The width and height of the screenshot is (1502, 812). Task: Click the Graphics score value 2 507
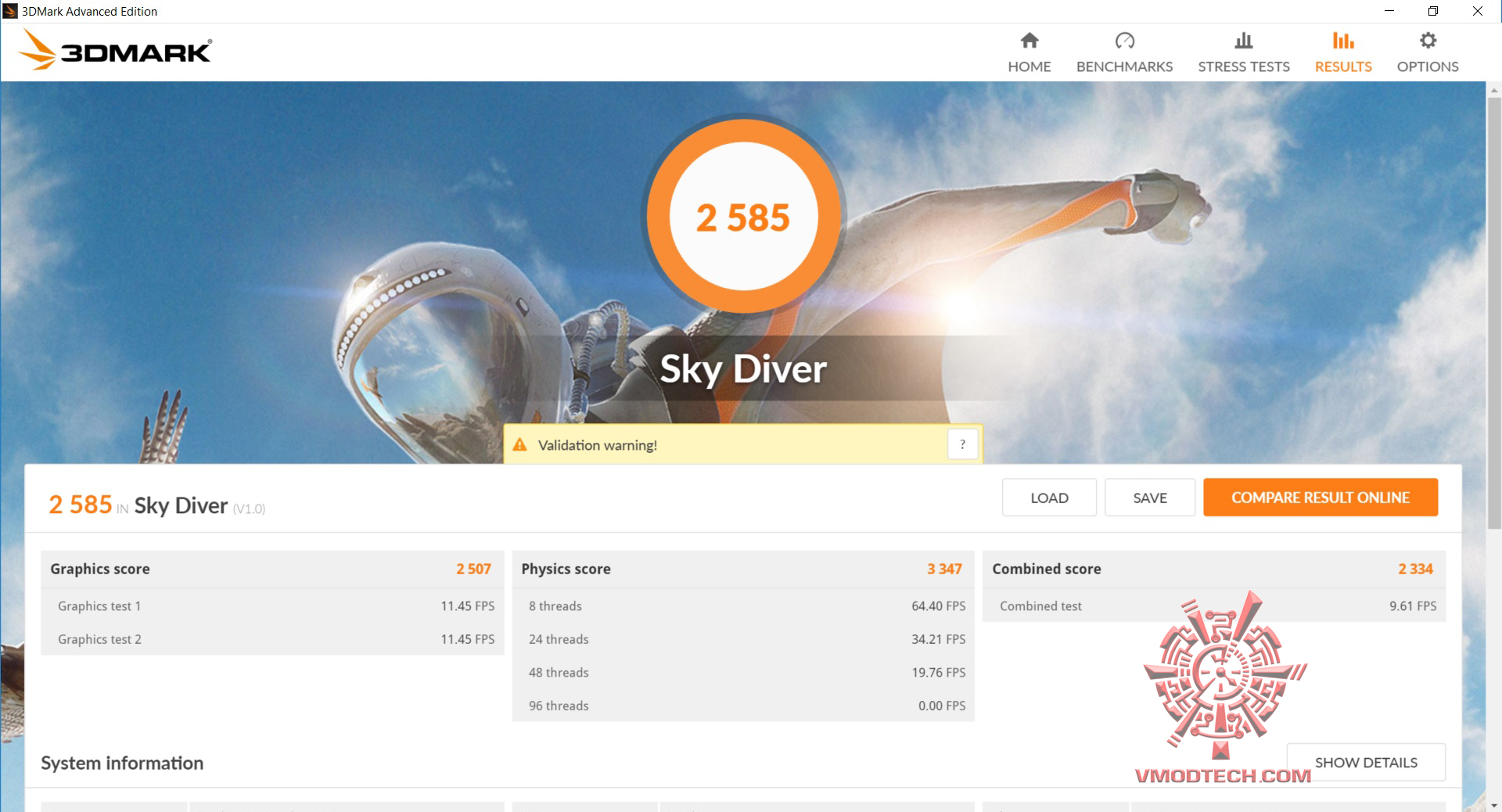(x=473, y=569)
